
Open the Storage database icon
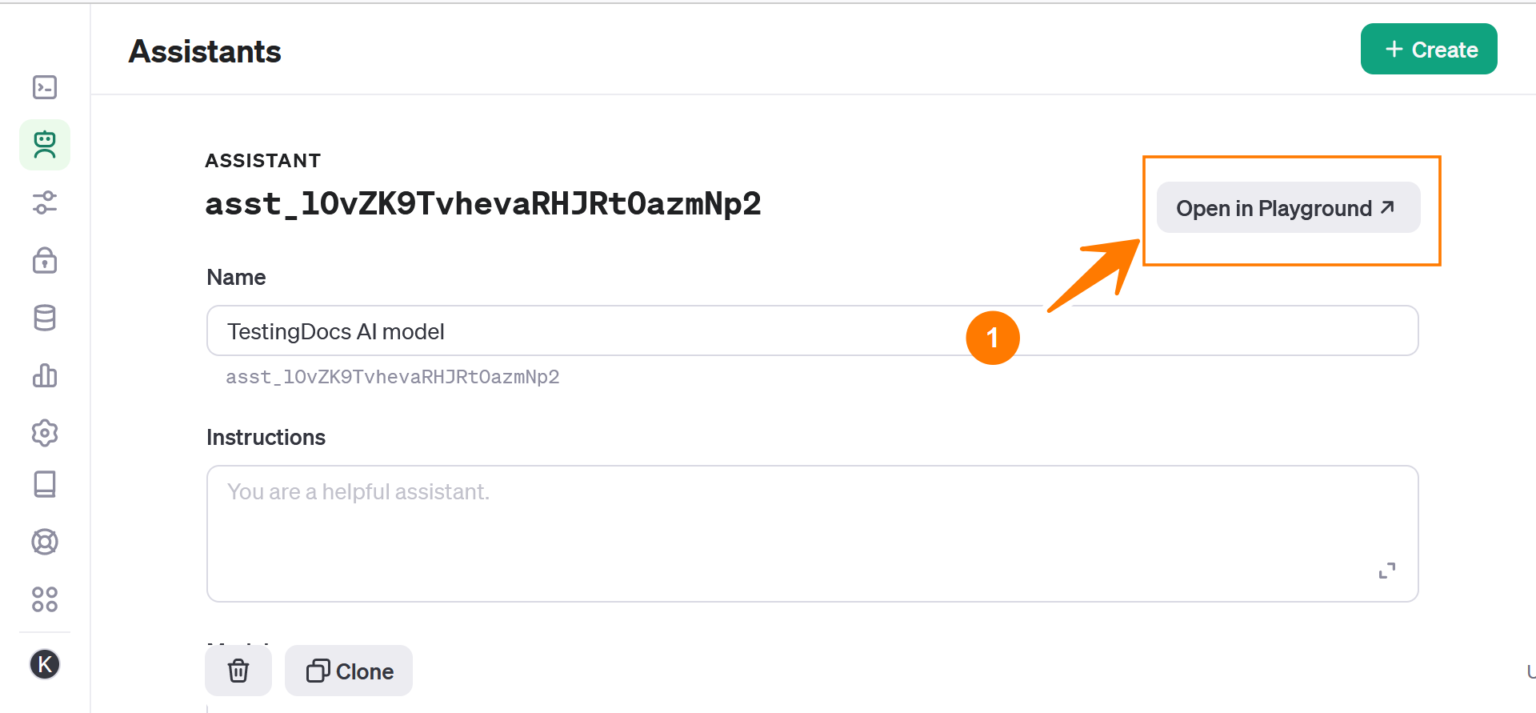coord(44,318)
